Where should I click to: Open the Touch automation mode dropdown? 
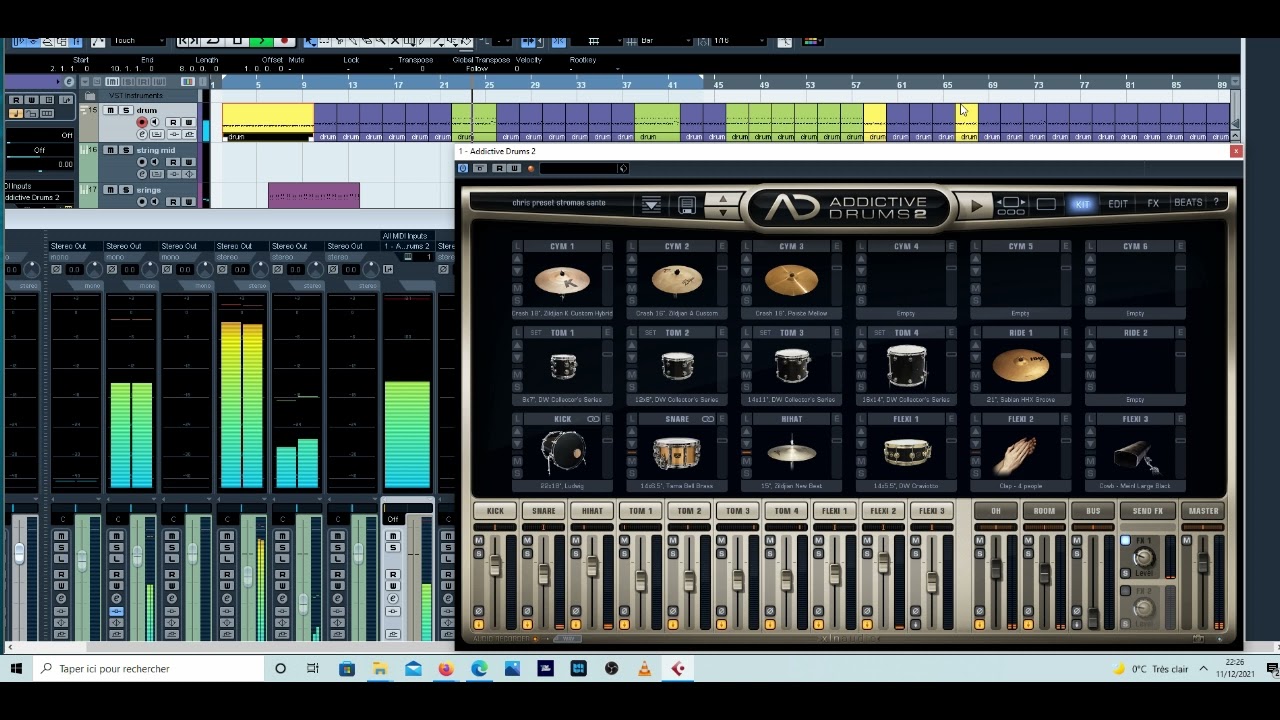136,41
